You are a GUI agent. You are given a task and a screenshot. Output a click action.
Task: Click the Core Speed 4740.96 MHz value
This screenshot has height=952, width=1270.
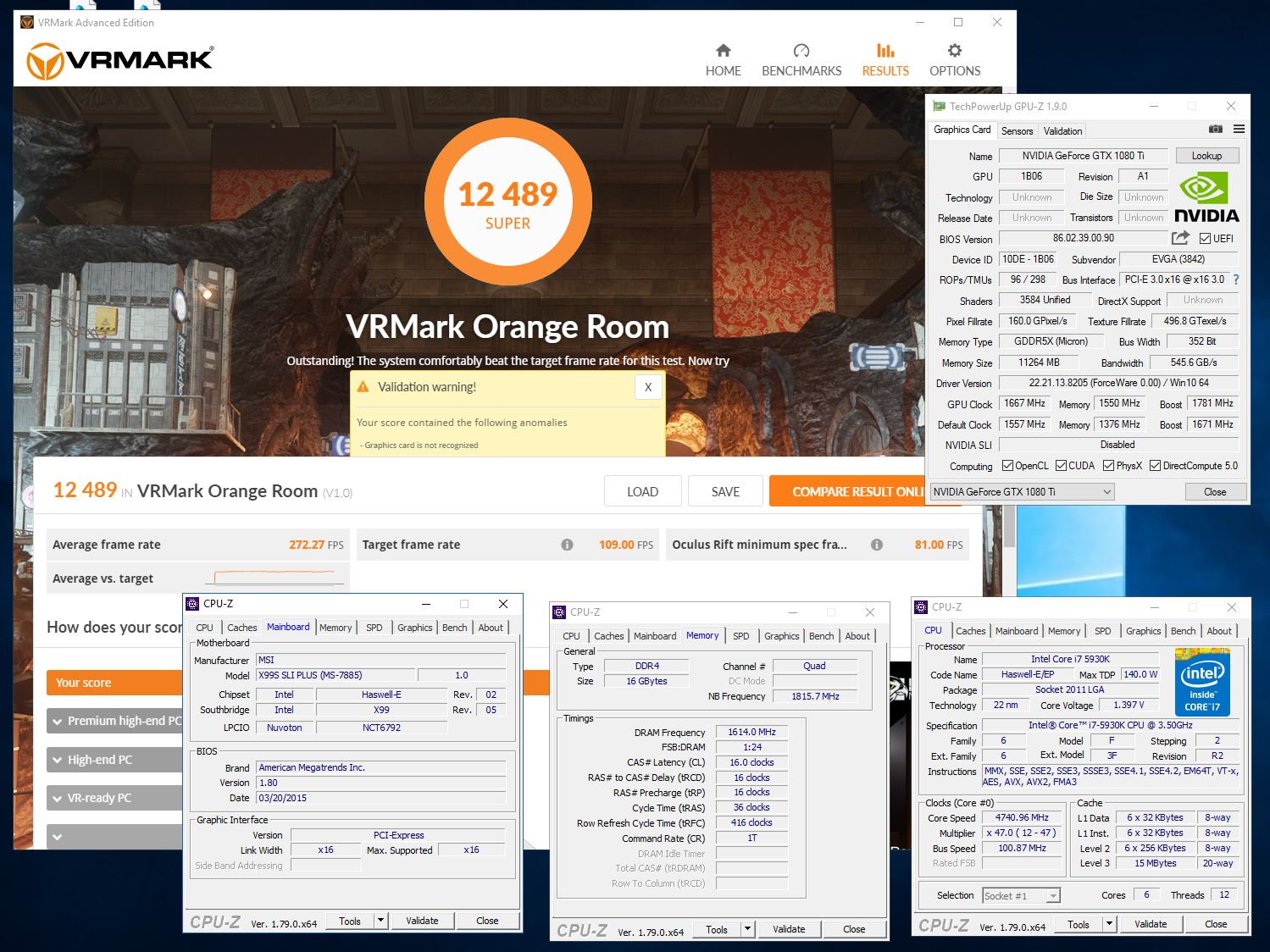(x=1022, y=818)
